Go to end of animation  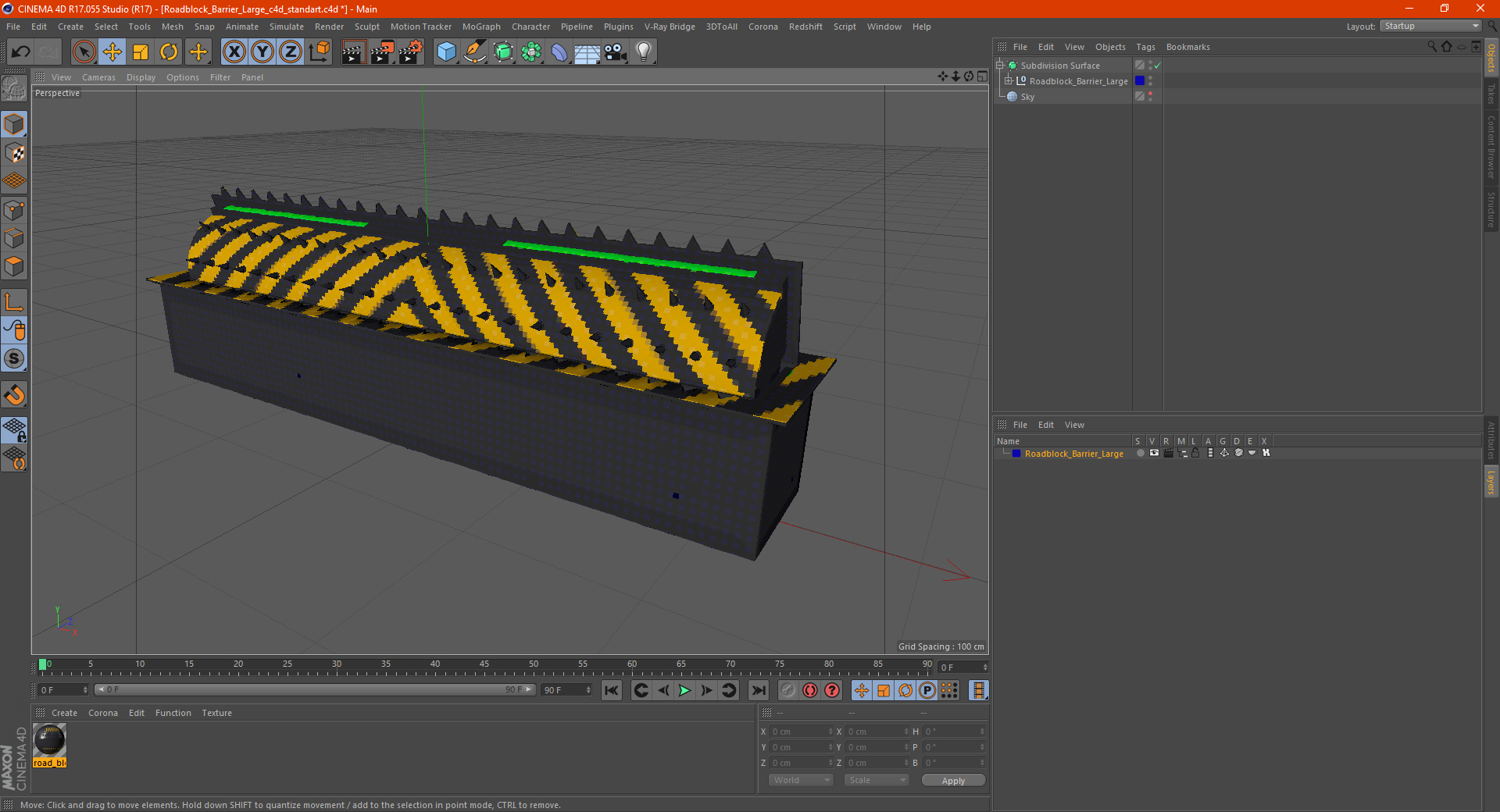(758, 690)
